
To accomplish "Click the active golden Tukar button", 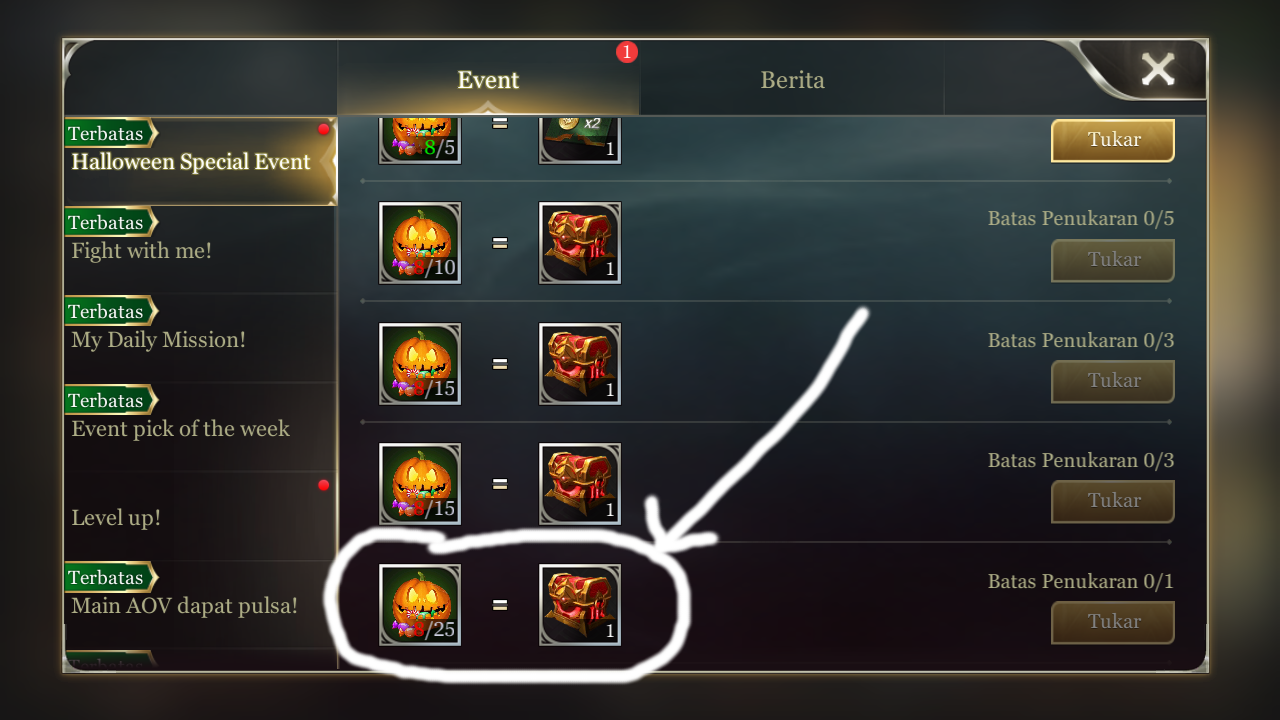I will (1113, 140).
